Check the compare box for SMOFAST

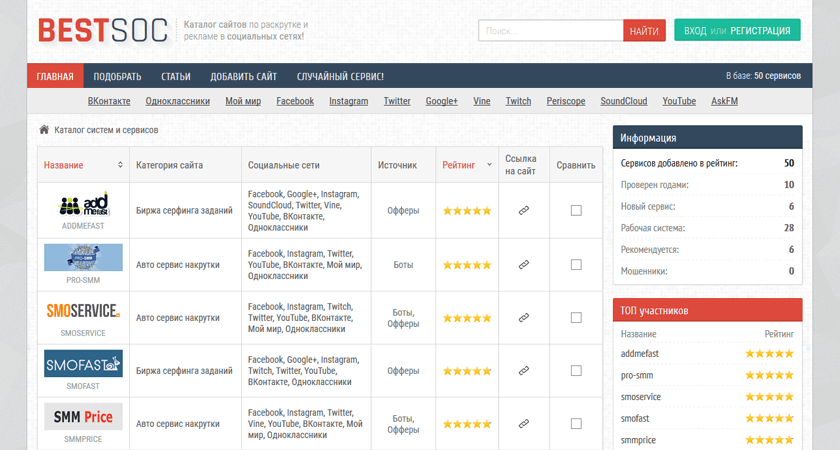[x=576, y=371]
